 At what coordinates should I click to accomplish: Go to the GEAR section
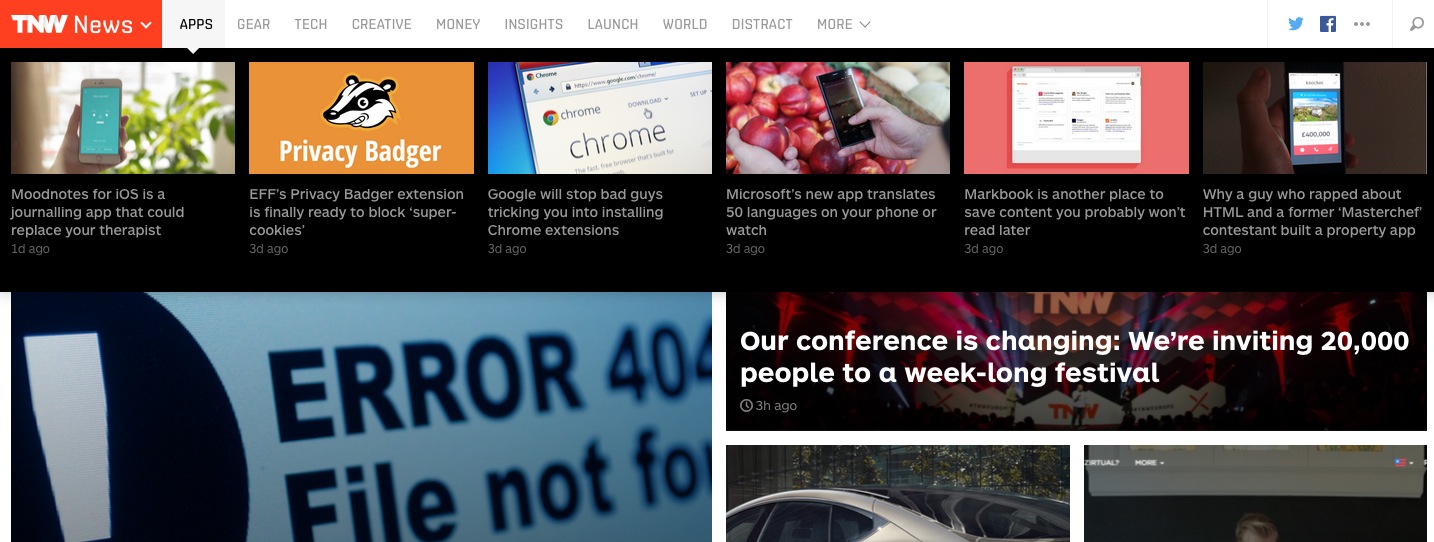253,24
